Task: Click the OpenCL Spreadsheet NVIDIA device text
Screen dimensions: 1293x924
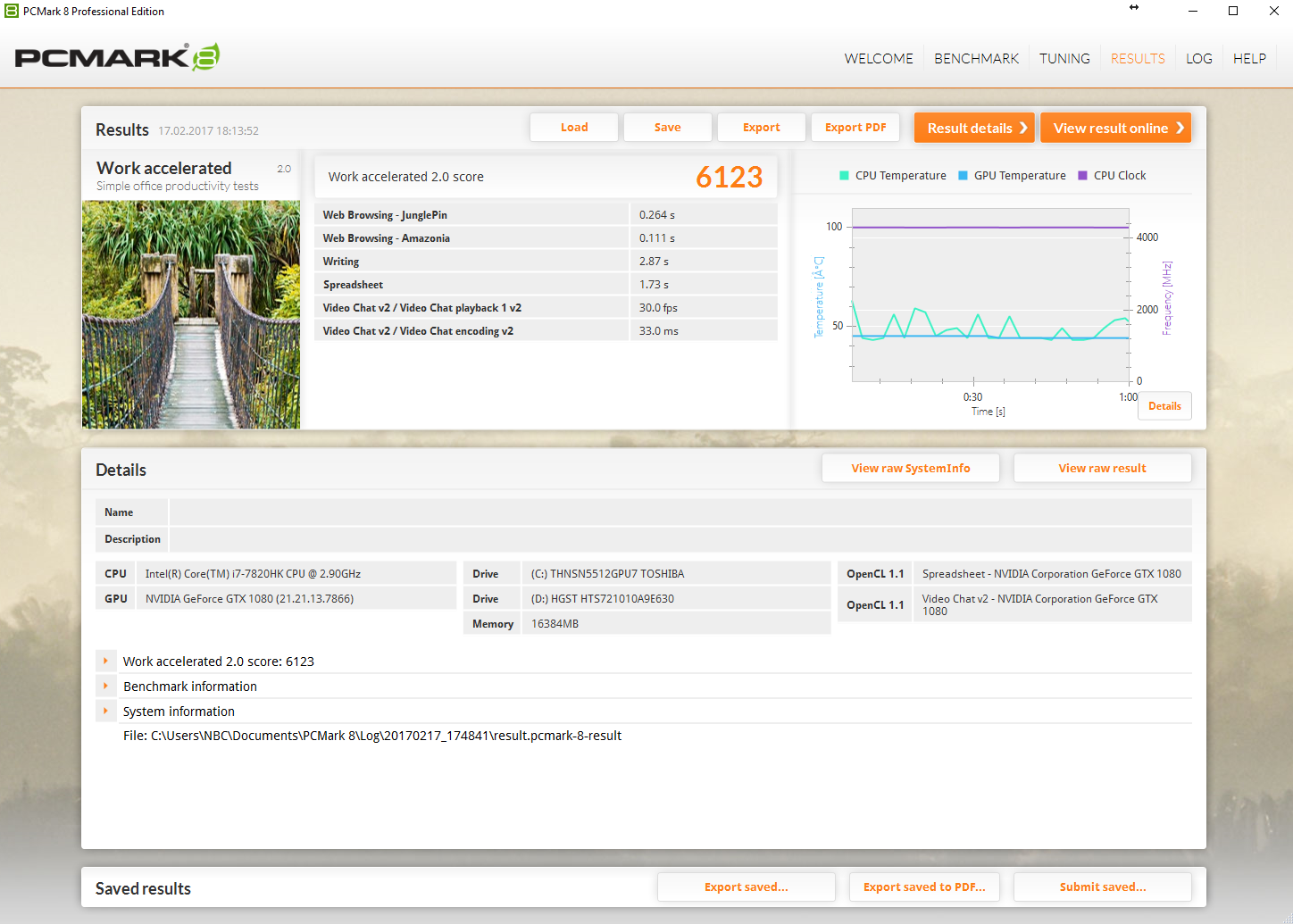Action: (1052, 574)
